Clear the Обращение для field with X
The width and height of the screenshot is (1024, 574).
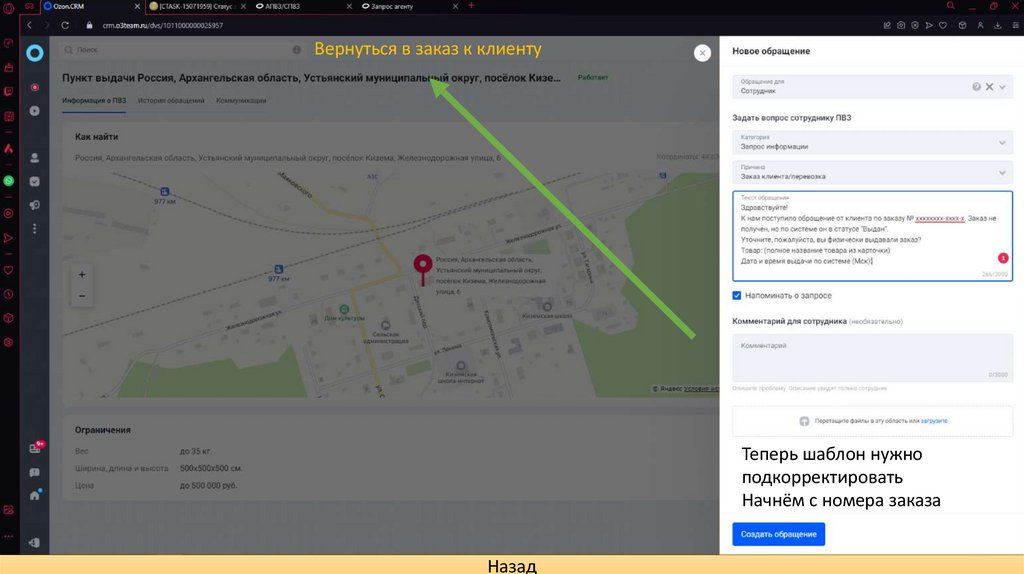(x=989, y=87)
